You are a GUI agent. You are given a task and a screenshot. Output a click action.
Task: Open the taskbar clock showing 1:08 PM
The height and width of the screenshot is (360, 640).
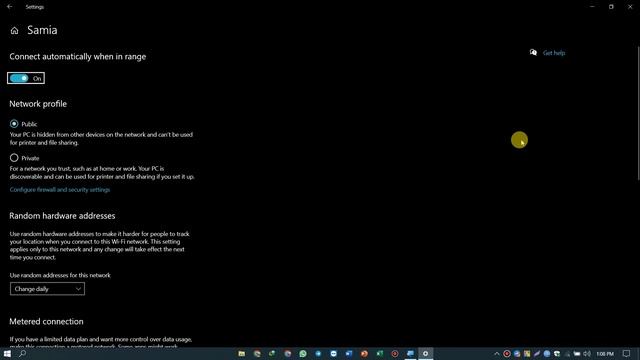pos(605,353)
